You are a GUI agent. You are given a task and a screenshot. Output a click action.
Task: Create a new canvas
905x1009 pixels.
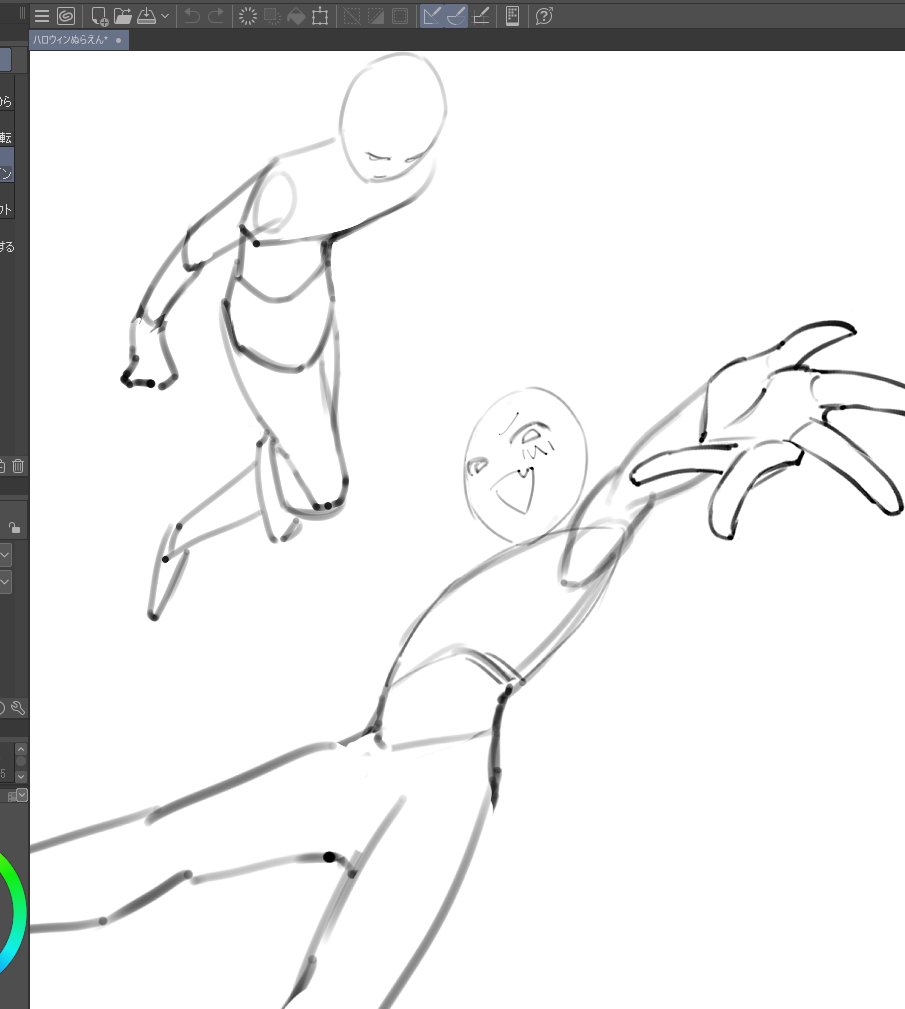point(99,16)
